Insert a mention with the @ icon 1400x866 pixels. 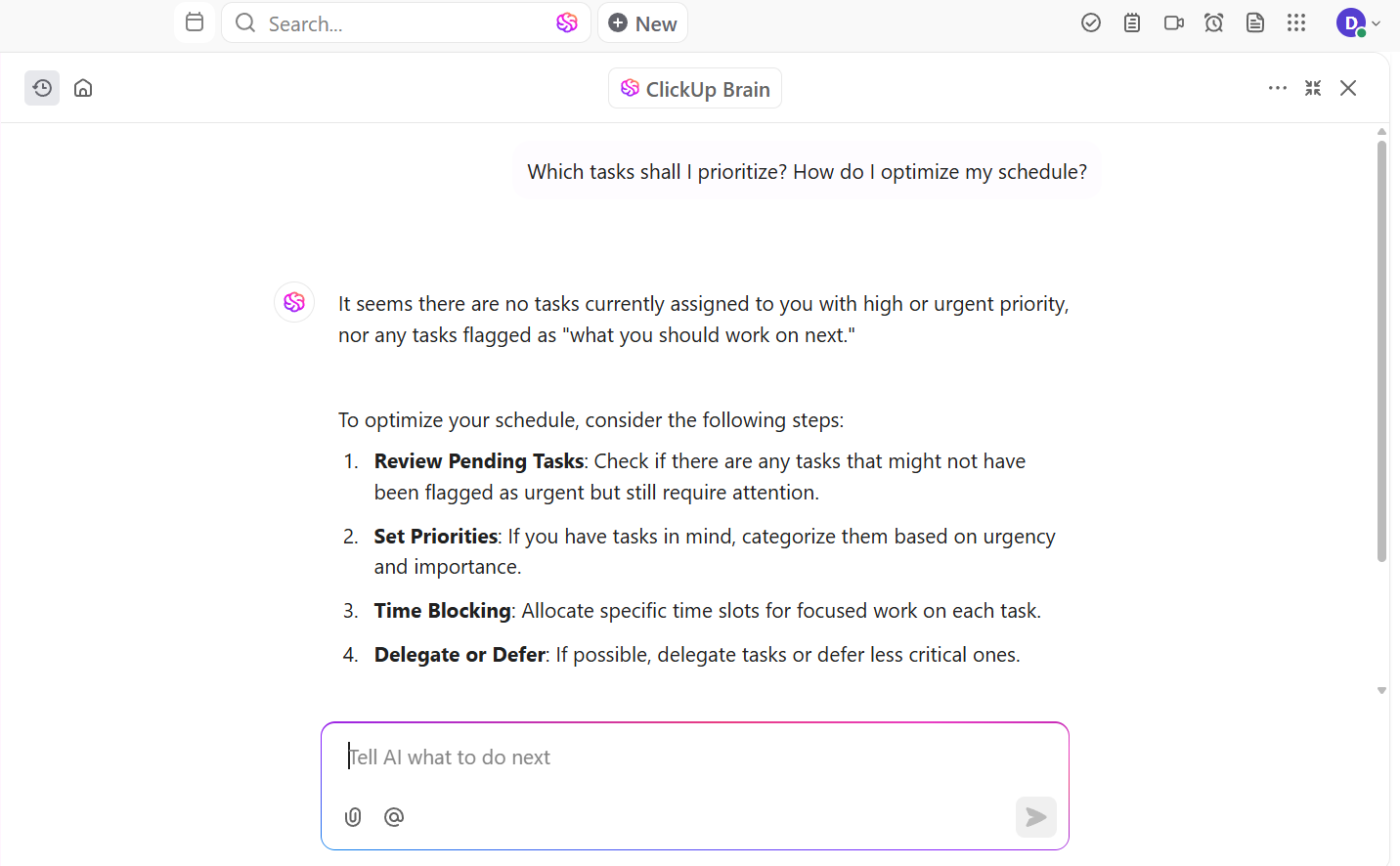[394, 817]
